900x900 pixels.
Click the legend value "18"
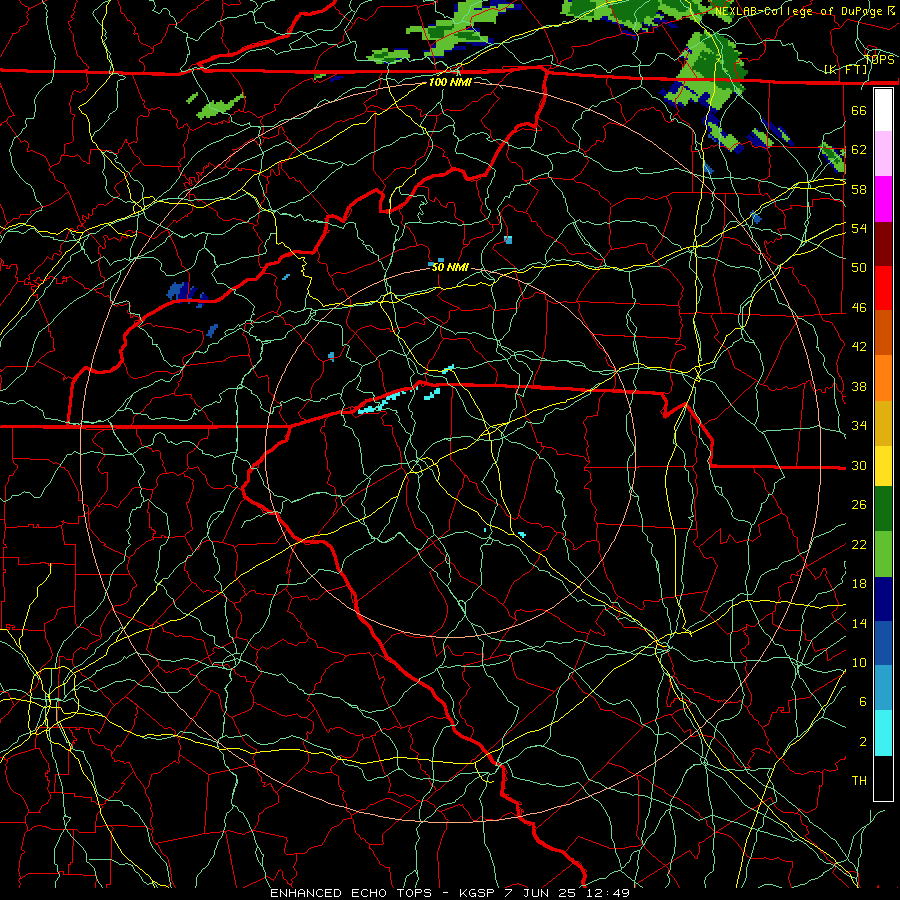859,584
